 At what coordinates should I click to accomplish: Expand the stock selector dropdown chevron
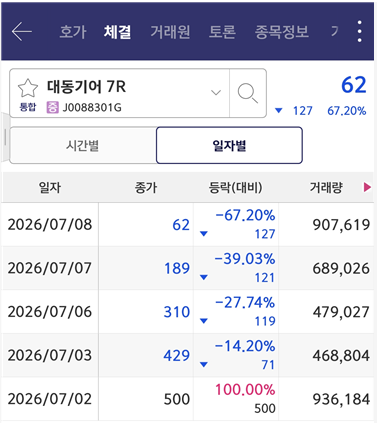pos(216,92)
